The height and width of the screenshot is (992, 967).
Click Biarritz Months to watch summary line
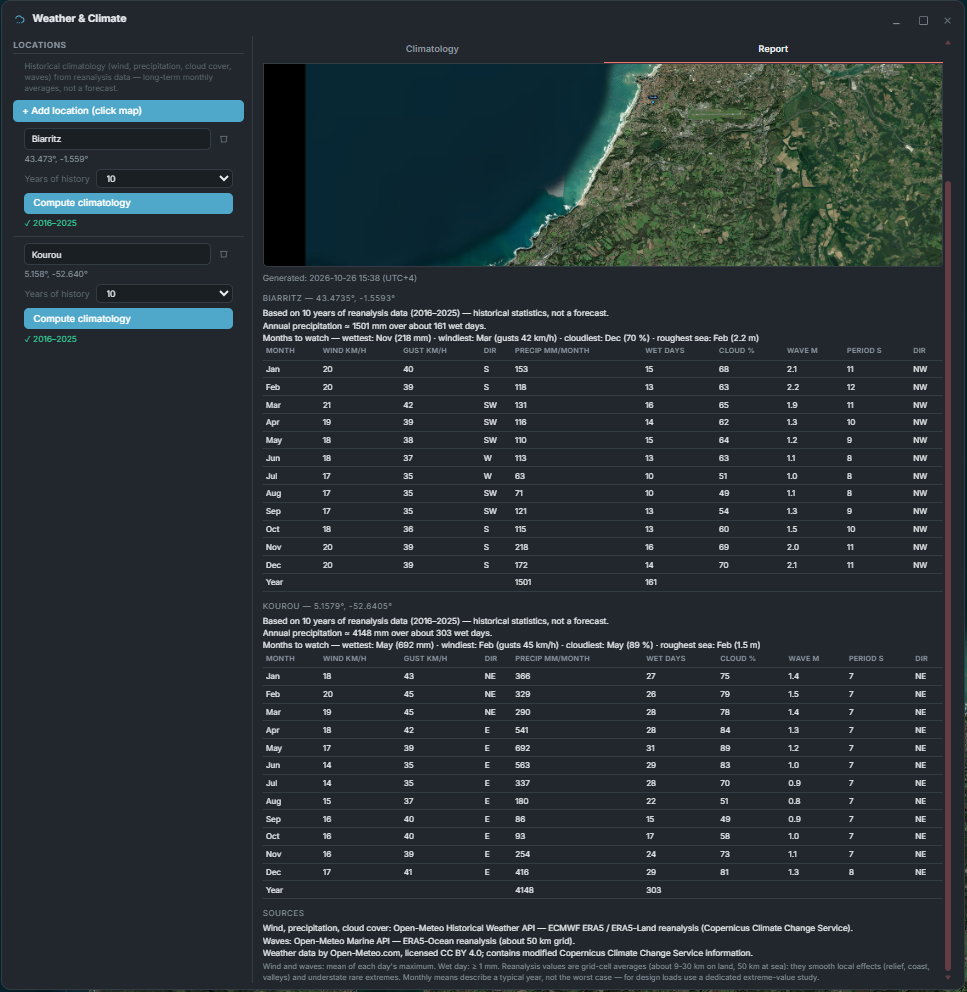click(511, 338)
